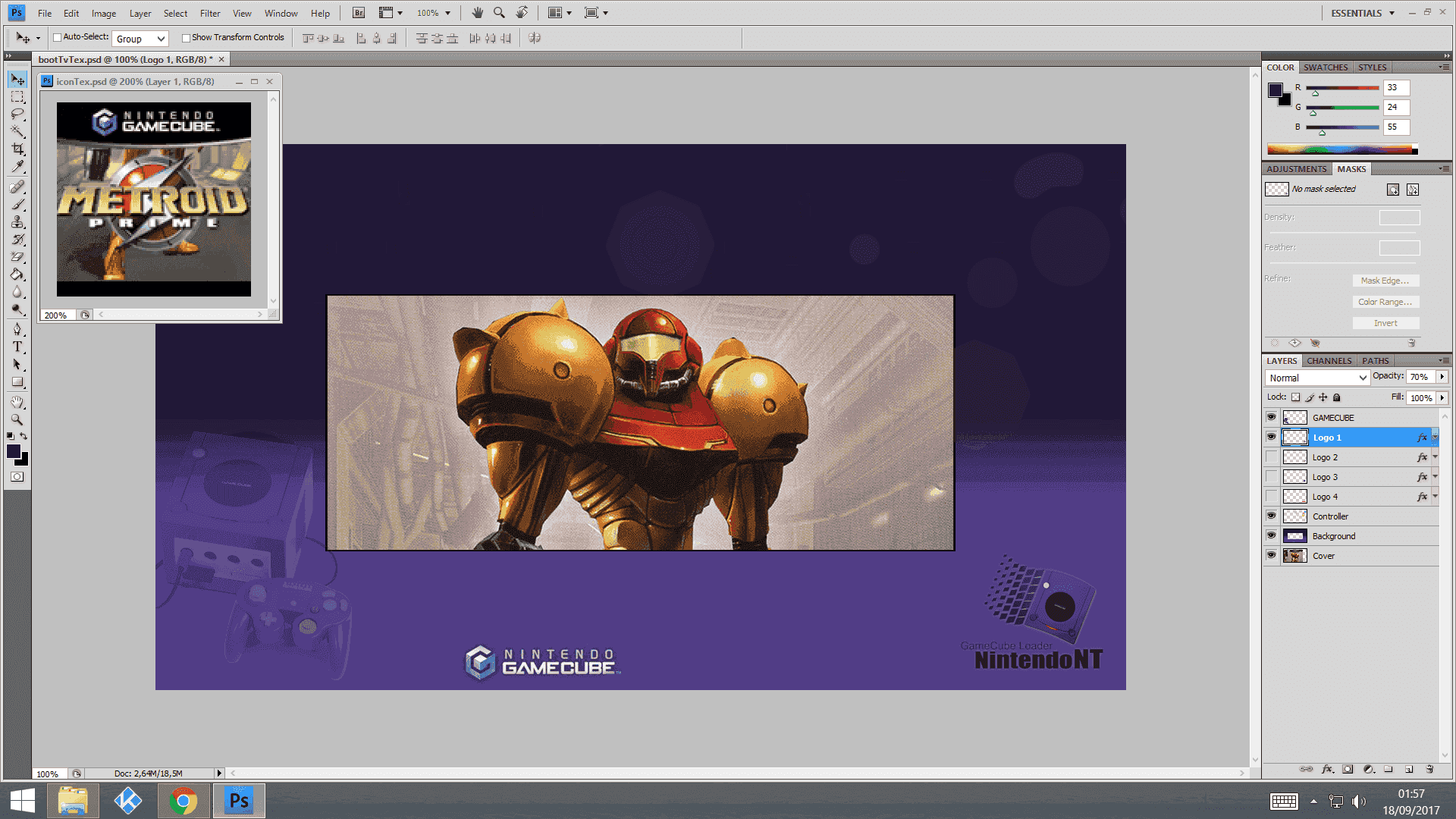Add a pixel mask in the Masks panel
Image resolution: width=1456 pixels, height=819 pixels.
(x=1393, y=190)
